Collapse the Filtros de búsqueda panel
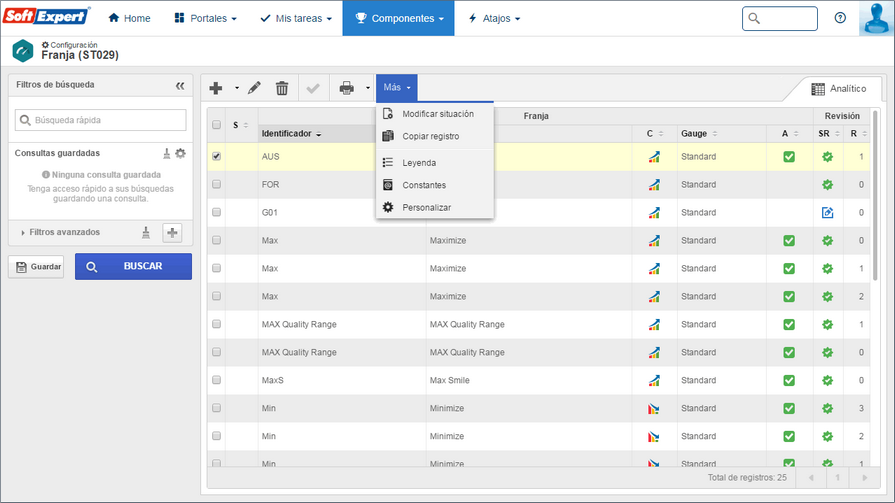Viewport: 895px width, 503px height. (x=180, y=86)
